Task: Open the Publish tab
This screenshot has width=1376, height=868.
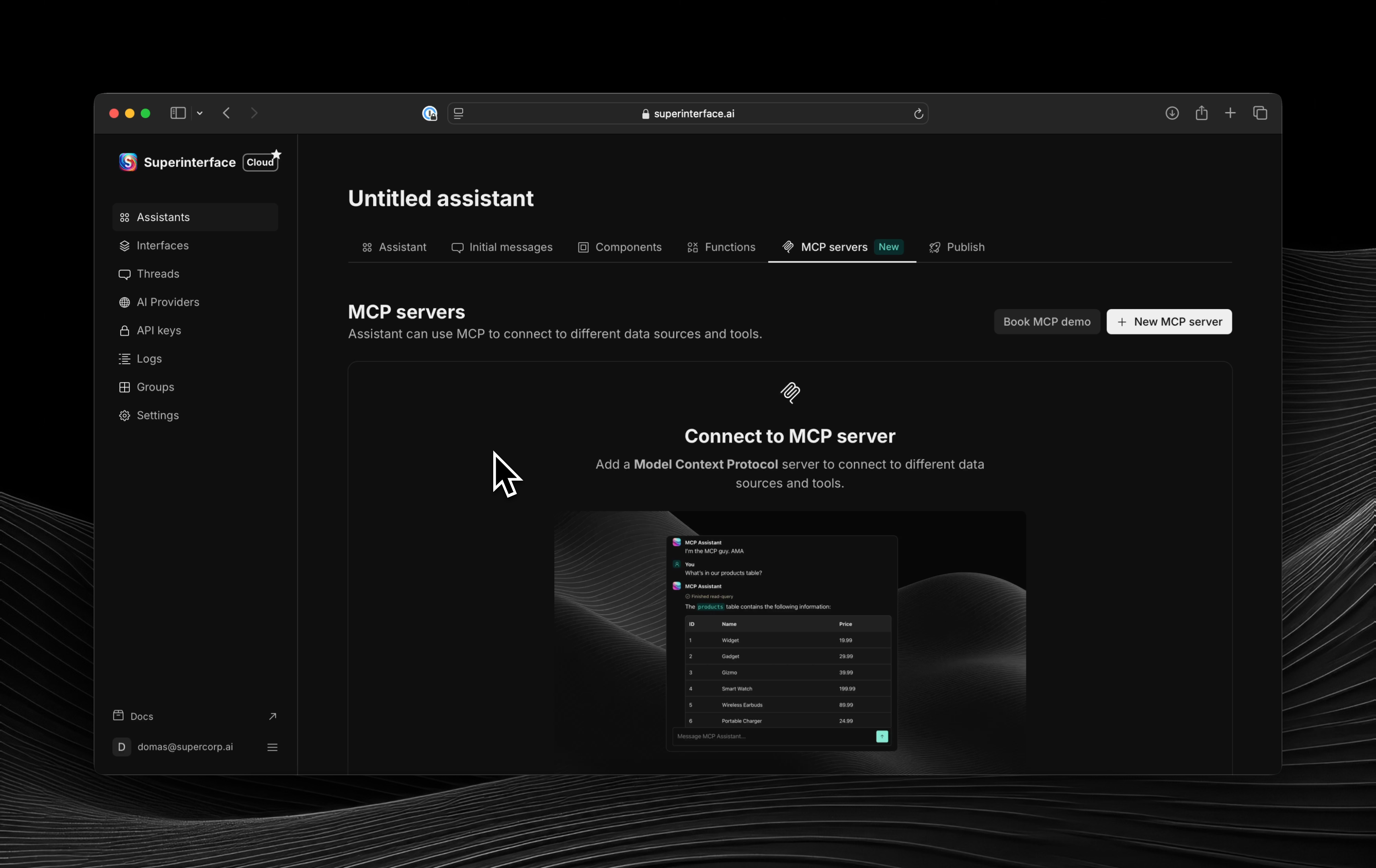Action: [965, 247]
